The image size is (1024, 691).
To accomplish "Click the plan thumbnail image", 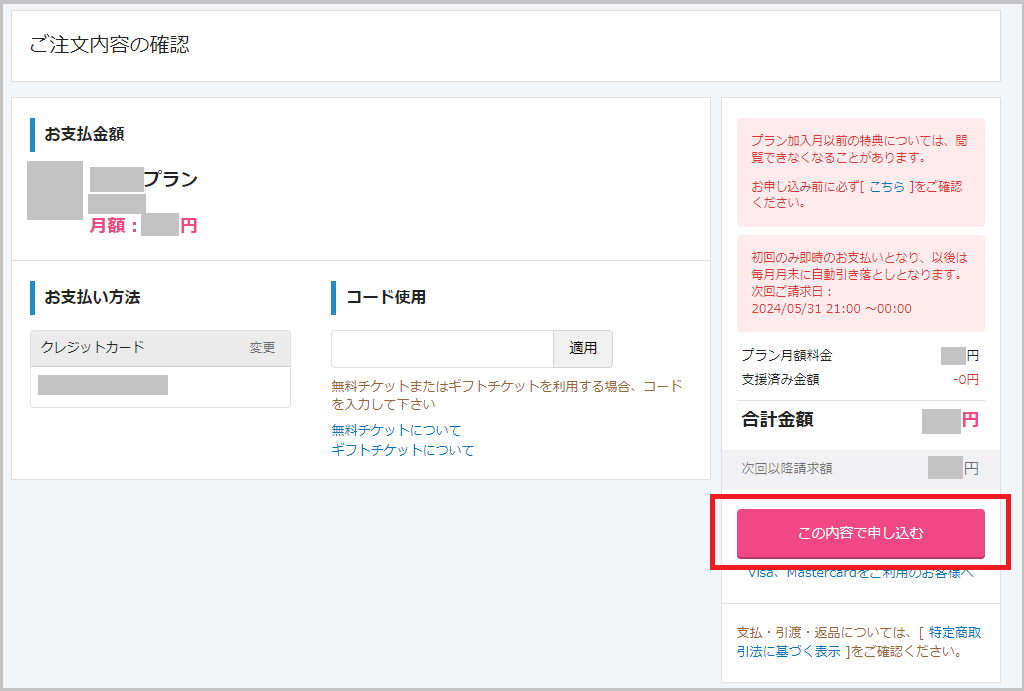I will pos(54,192).
